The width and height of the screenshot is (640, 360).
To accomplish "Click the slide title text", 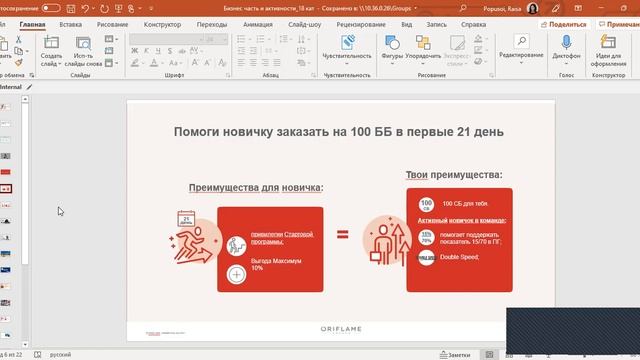I will point(339,132).
